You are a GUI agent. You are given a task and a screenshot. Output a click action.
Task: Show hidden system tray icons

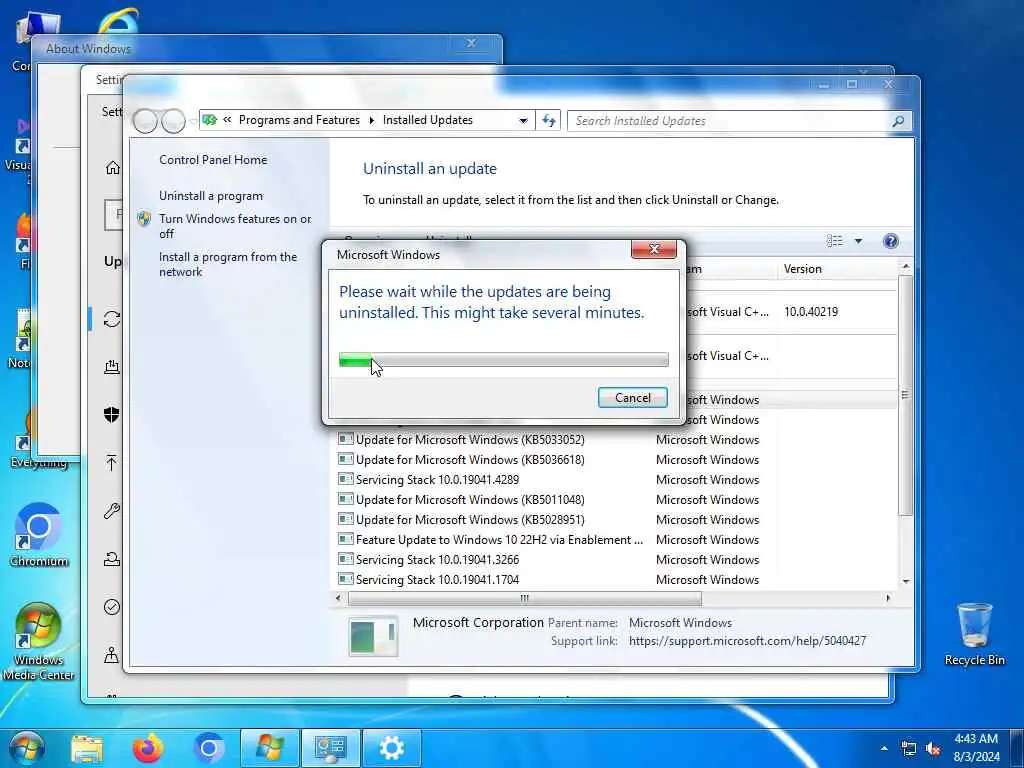pos(884,749)
